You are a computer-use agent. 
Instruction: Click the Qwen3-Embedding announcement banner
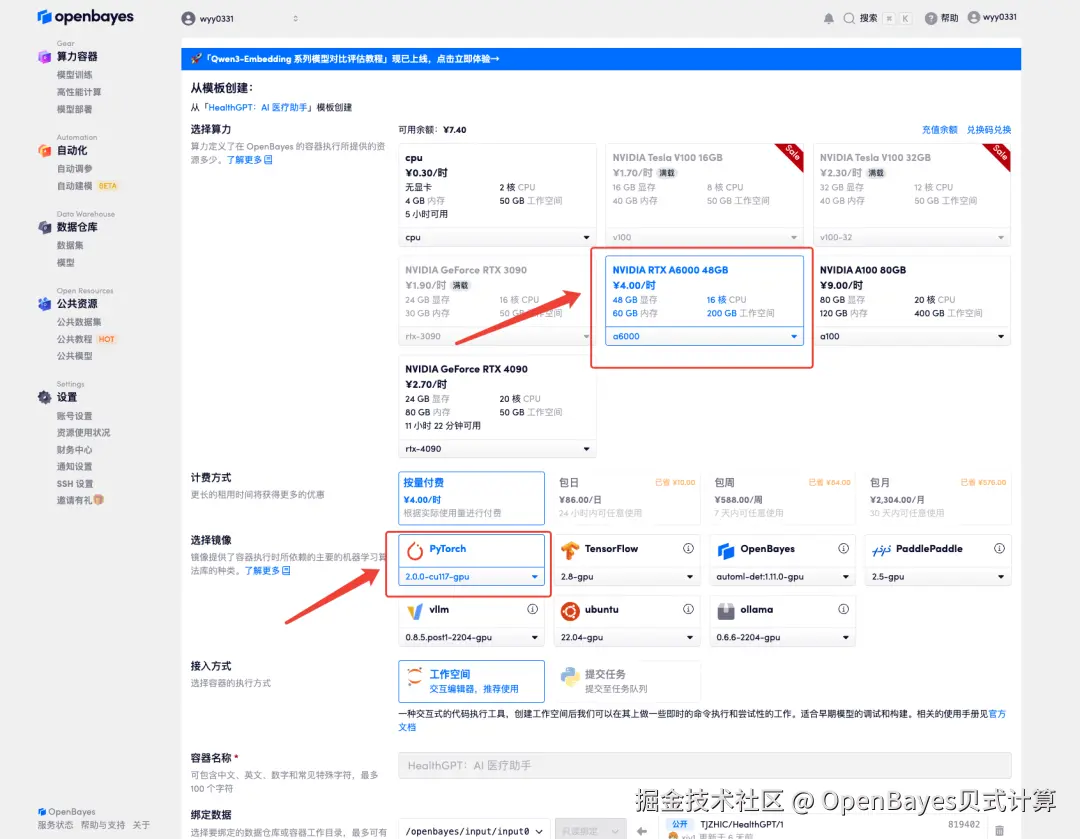point(601,59)
